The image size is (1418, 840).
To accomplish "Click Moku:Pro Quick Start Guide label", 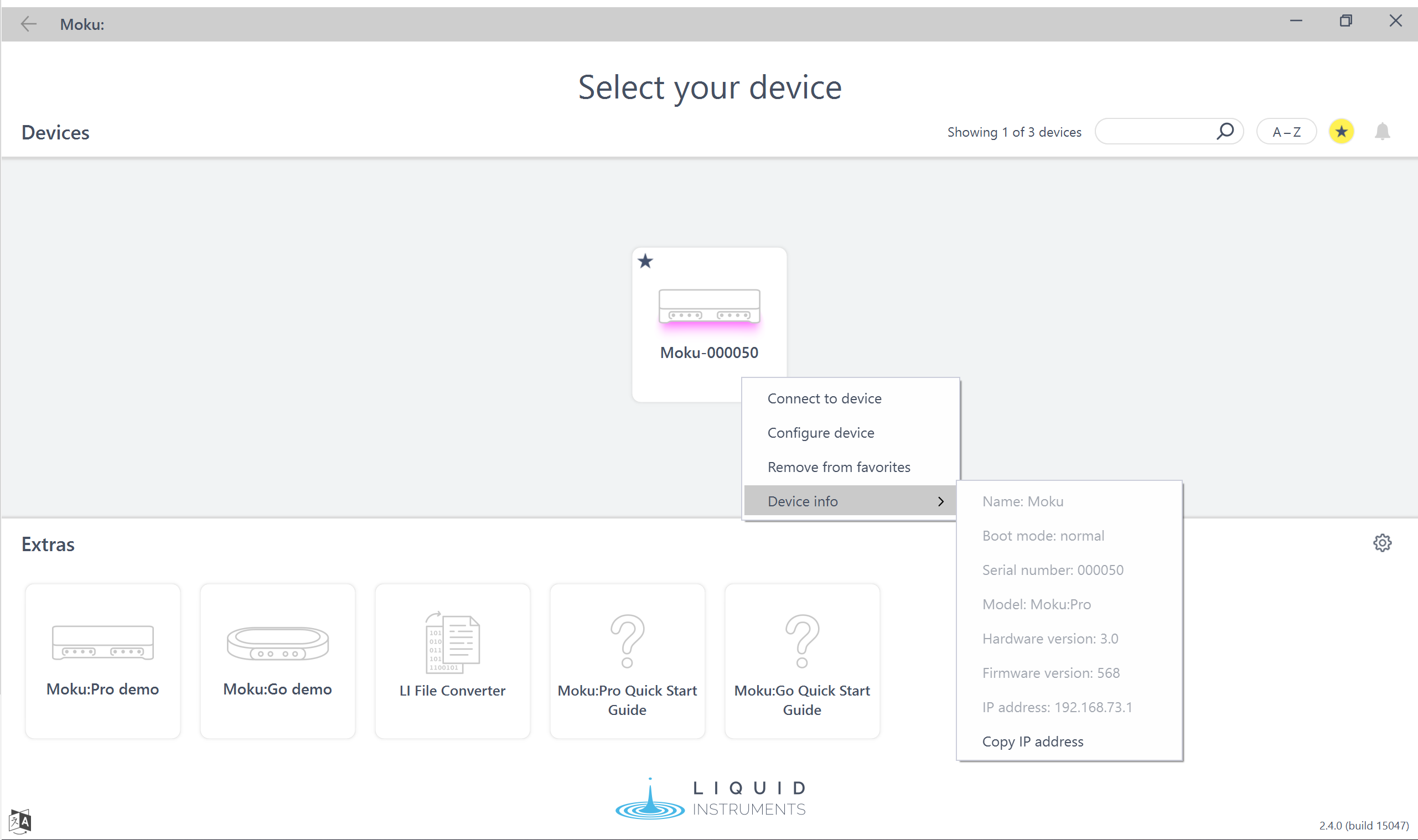I will 627,700.
